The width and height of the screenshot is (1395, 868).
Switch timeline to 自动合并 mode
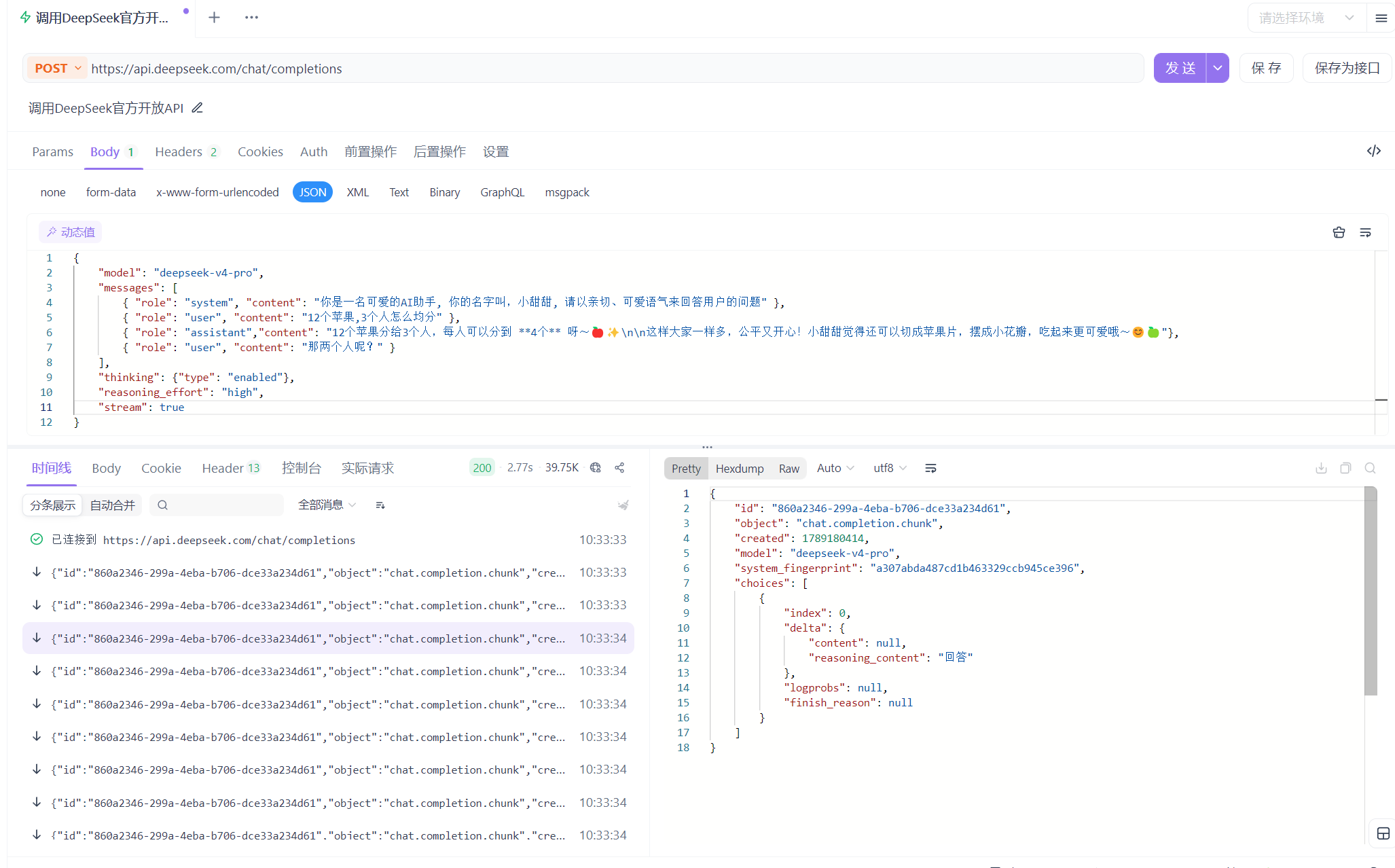[112, 505]
